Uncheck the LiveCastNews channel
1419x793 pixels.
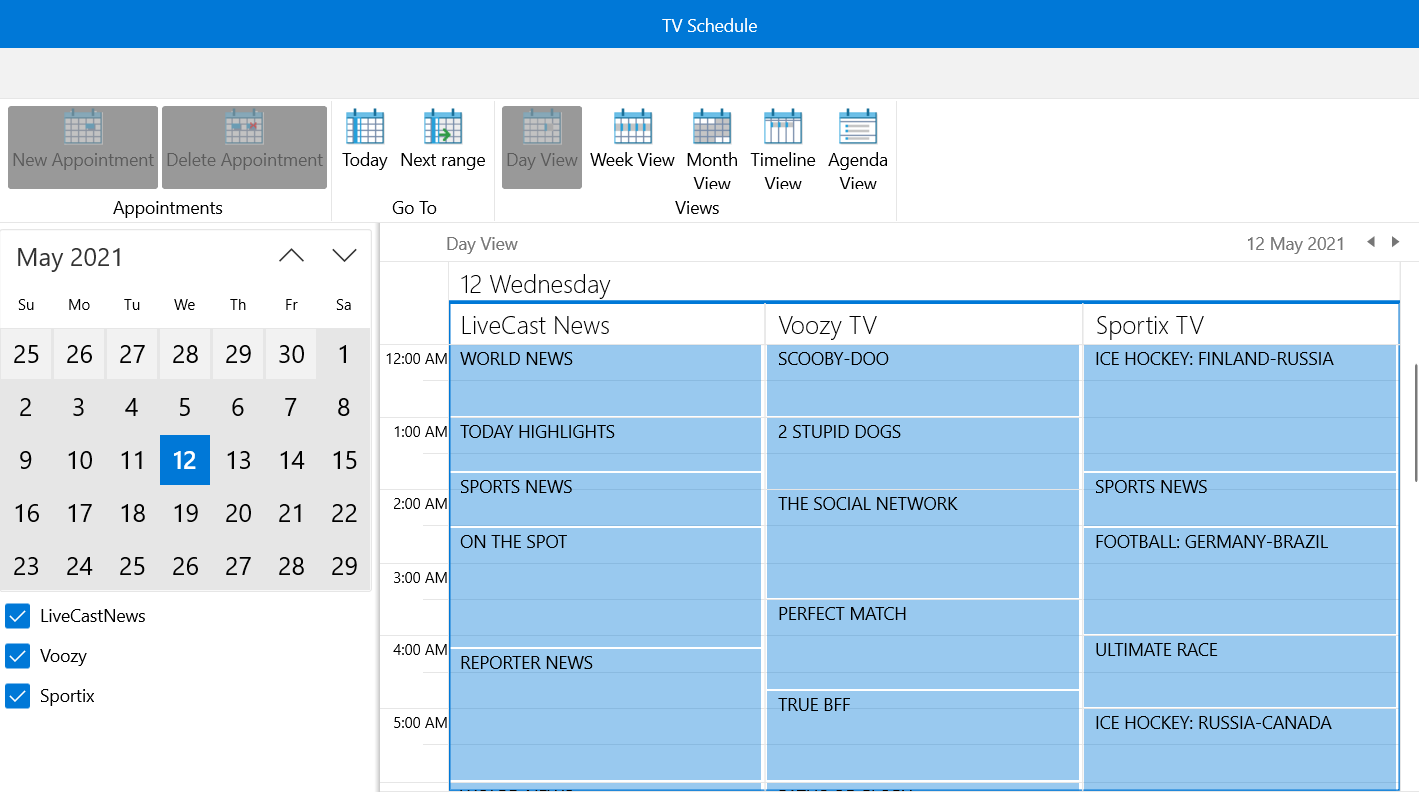[17, 616]
